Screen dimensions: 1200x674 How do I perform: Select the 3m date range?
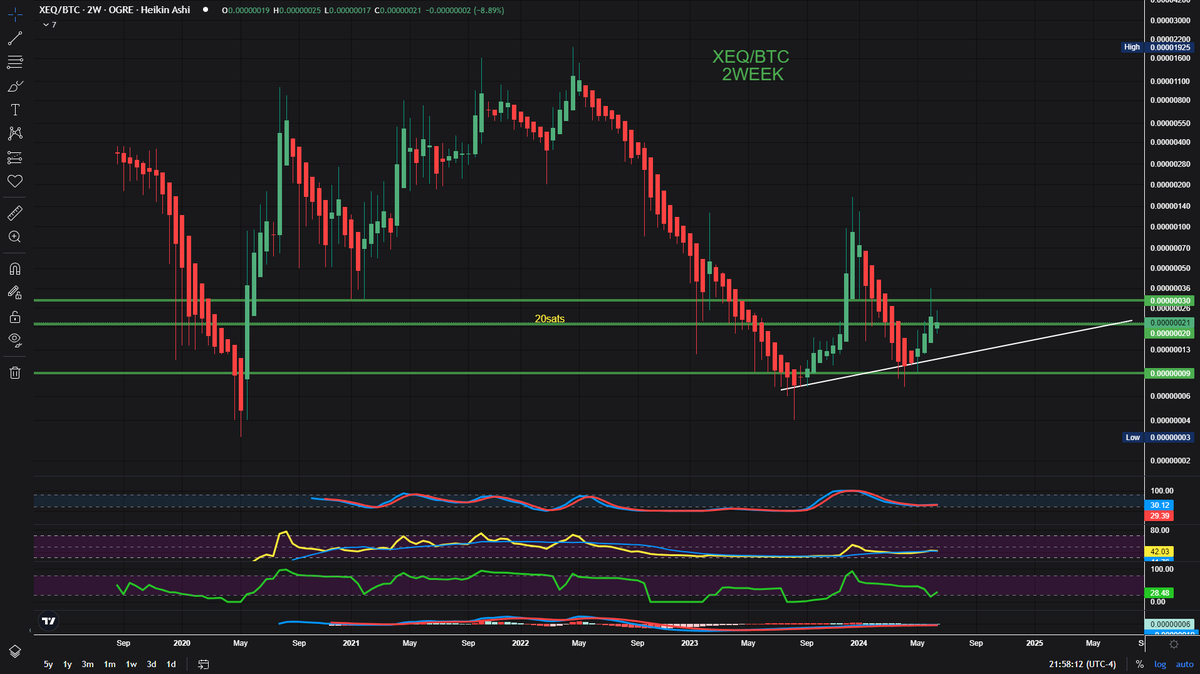coord(88,664)
